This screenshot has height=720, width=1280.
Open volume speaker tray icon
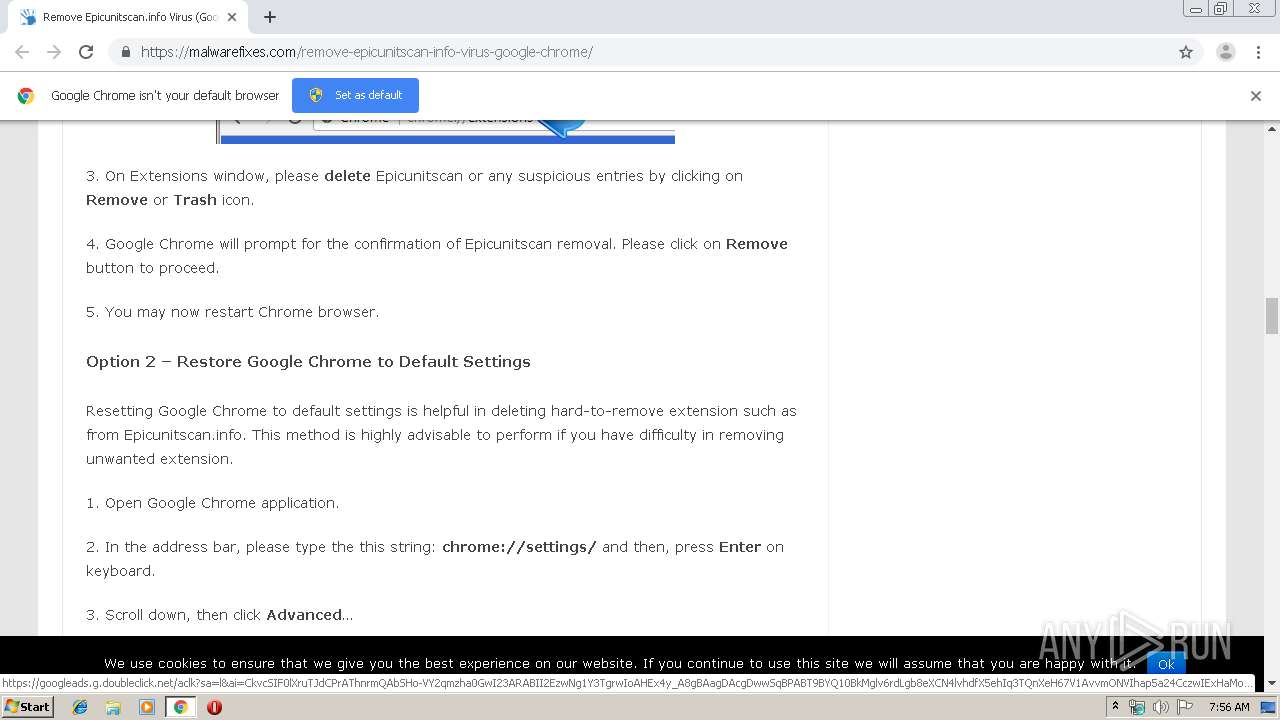(x=1160, y=707)
